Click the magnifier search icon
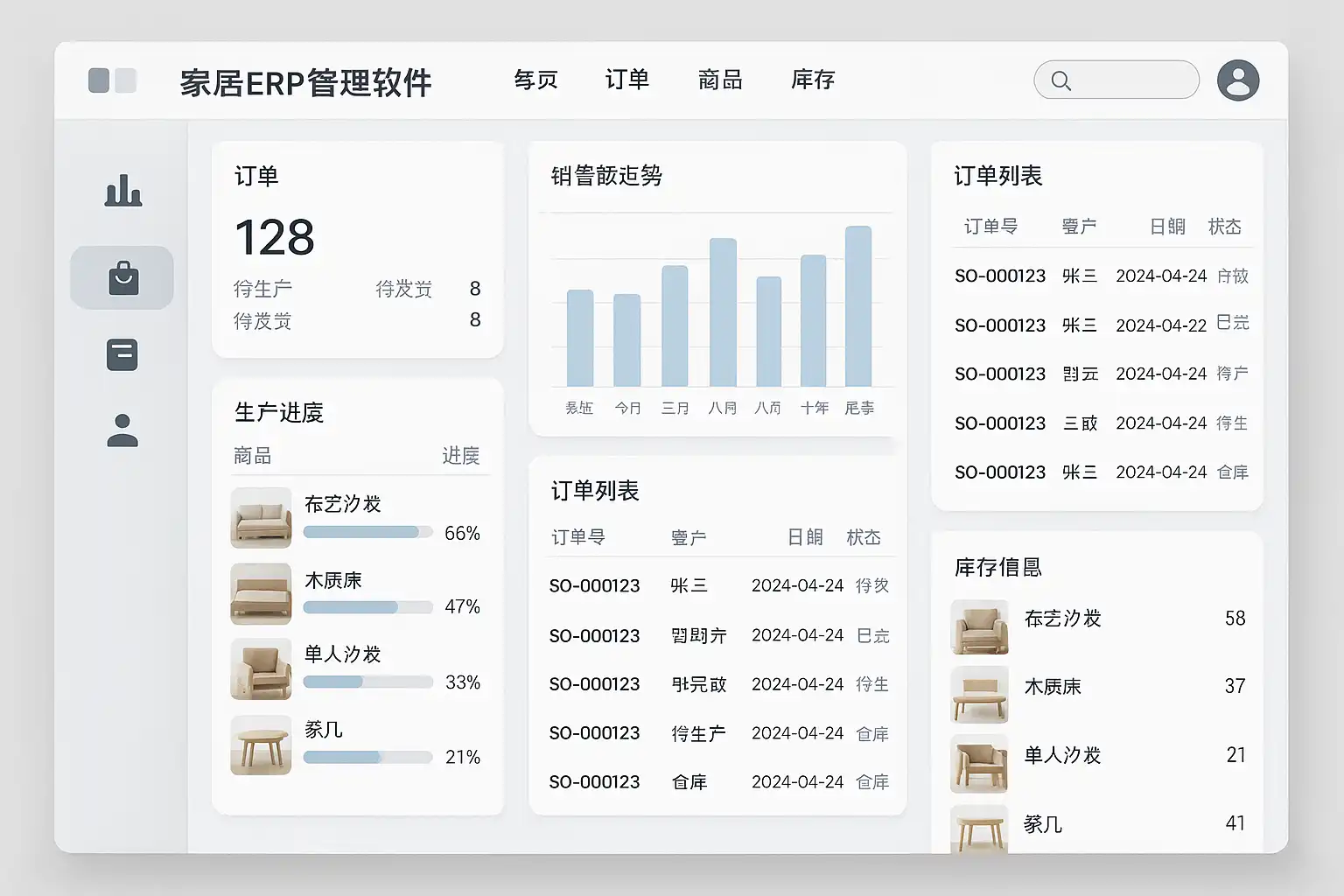 click(1060, 81)
